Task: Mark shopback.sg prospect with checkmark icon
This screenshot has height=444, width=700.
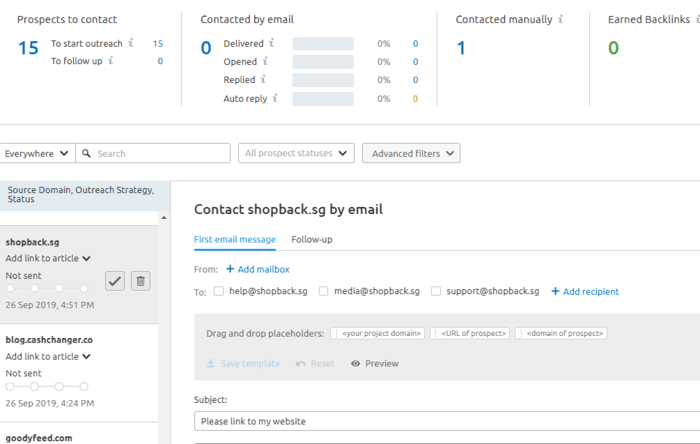Action: pyautogui.click(x=115, y=281)
